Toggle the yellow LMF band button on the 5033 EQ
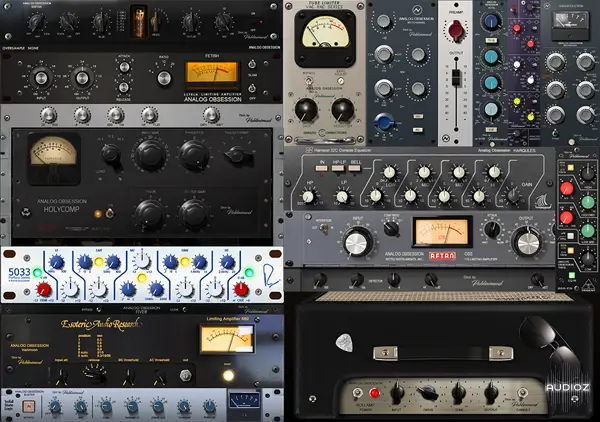The image size is (600, 422). point(99,262)
